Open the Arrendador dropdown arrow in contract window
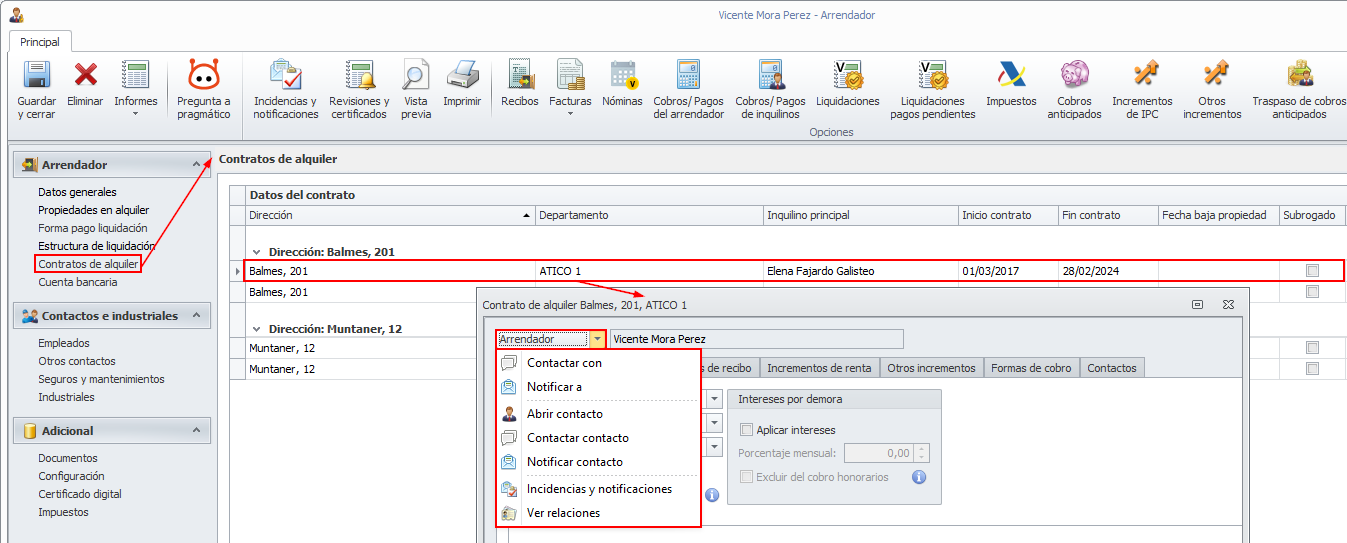 [x=596, y=339]
